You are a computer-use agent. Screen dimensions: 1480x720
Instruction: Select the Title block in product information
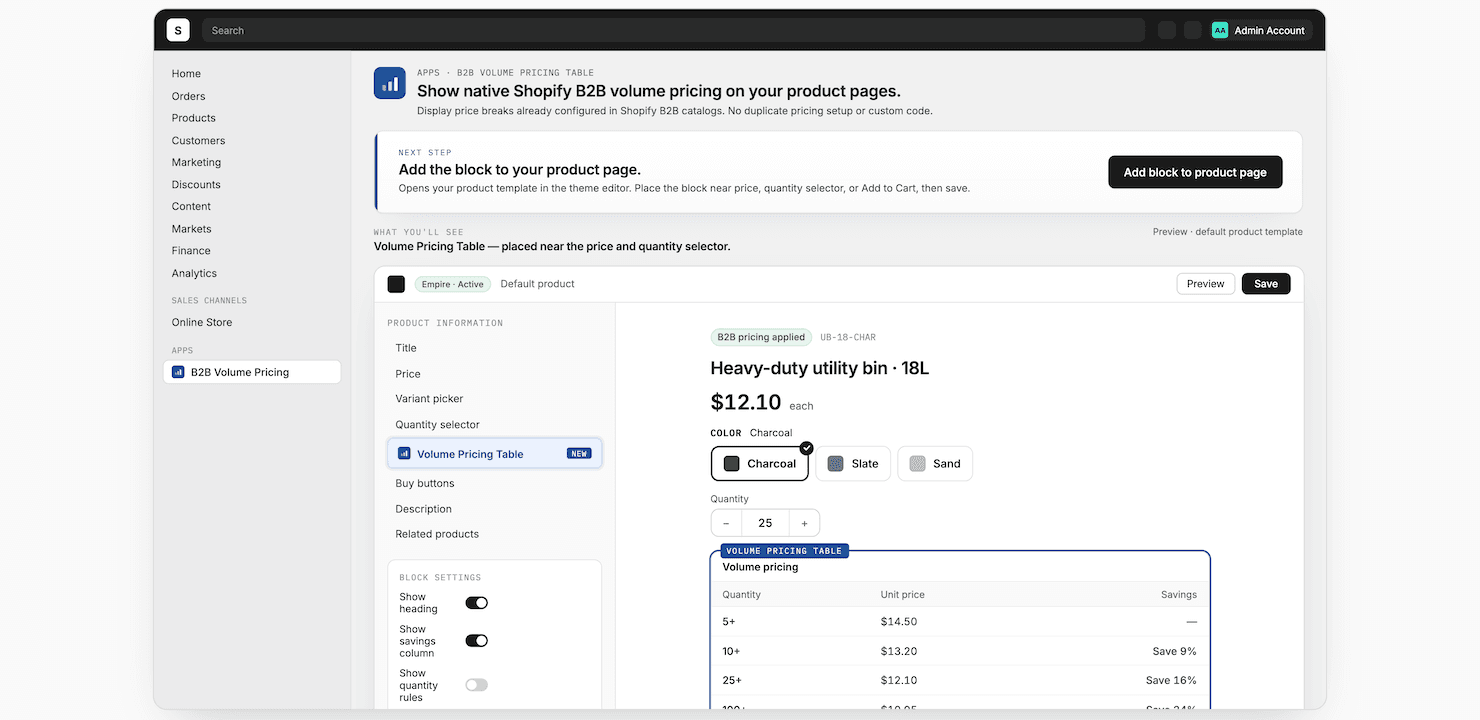[x=406, y=348]
